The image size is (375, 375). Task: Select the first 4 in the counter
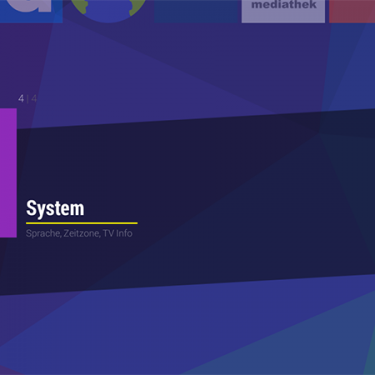tap(21, 98)
